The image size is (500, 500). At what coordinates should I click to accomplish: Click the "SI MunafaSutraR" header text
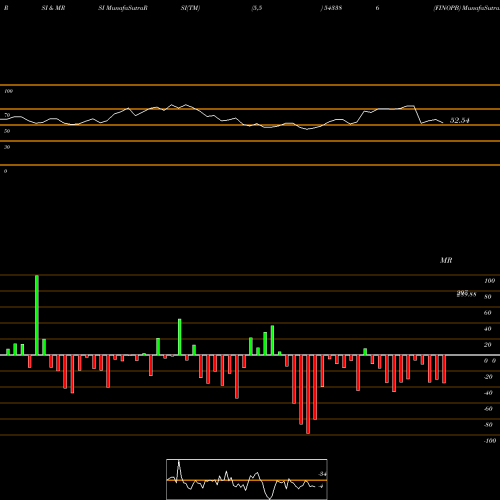(x=123, y=8)
